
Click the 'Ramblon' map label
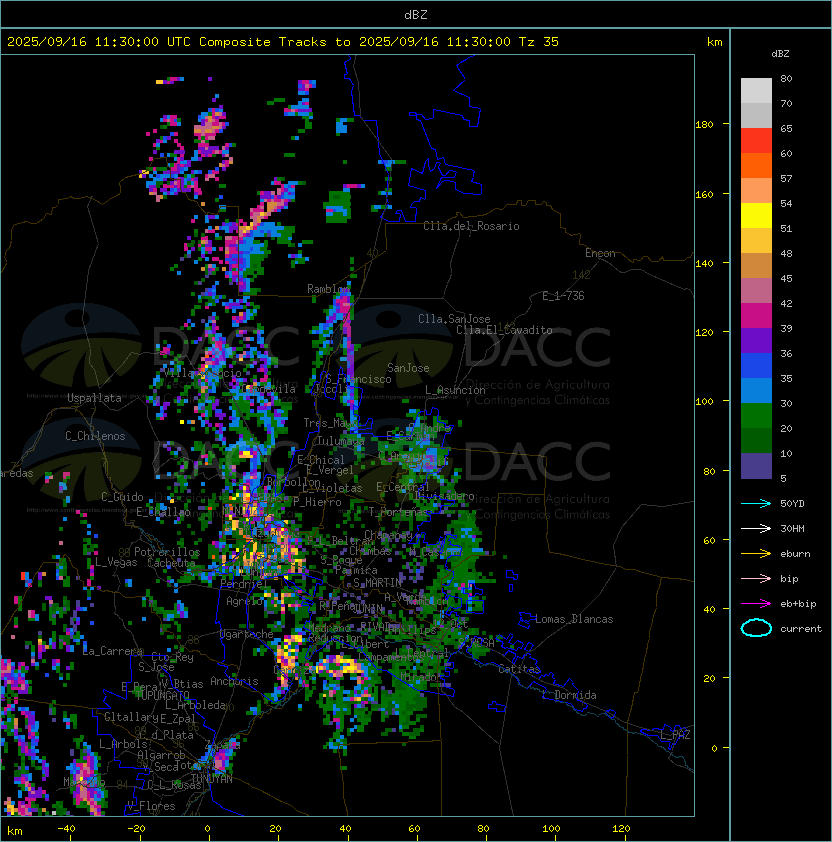(x=328, y=289)
